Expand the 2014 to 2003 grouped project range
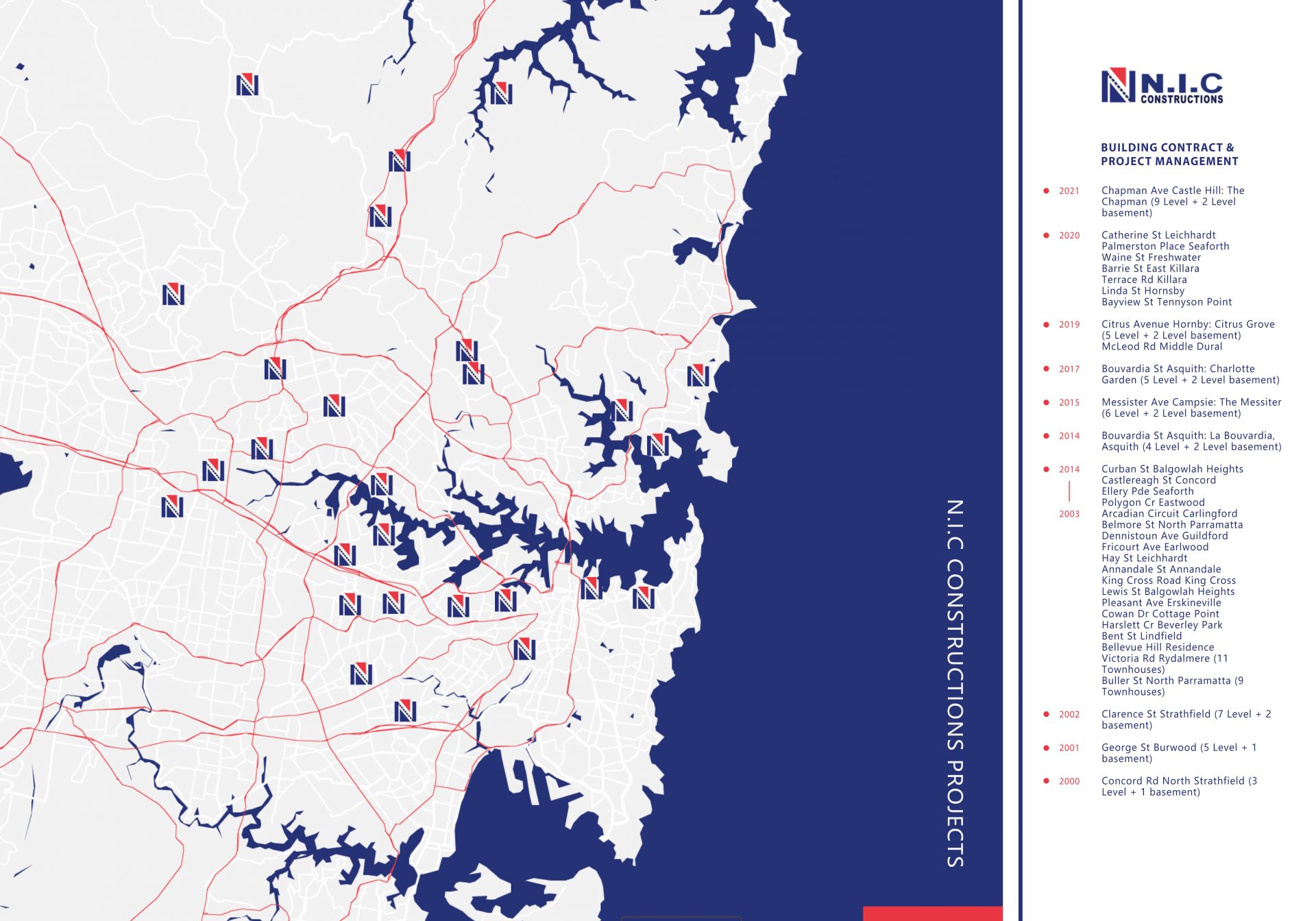 pyautogui.click(x=1069, y=490)
